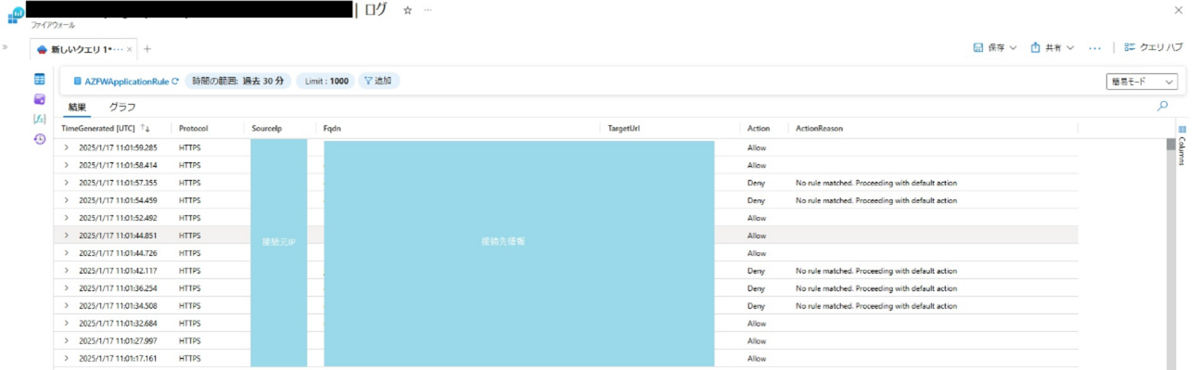Search results with the magnifier icon

1162,105
